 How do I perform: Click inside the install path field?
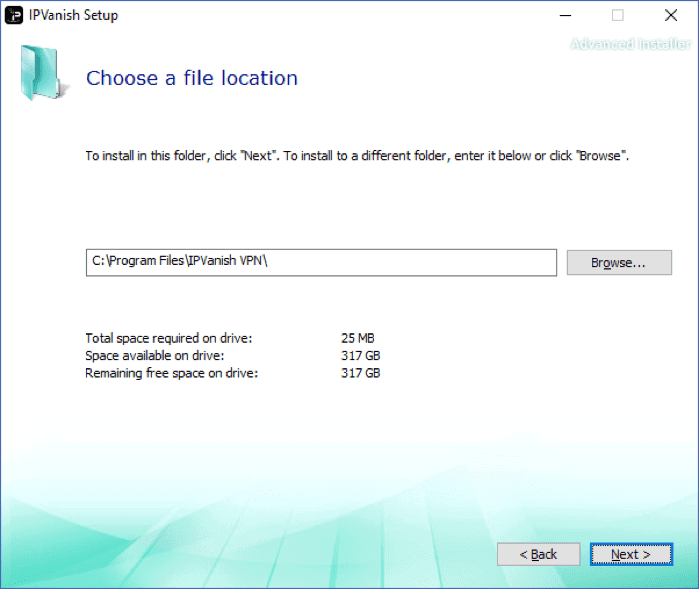point(320,262)
